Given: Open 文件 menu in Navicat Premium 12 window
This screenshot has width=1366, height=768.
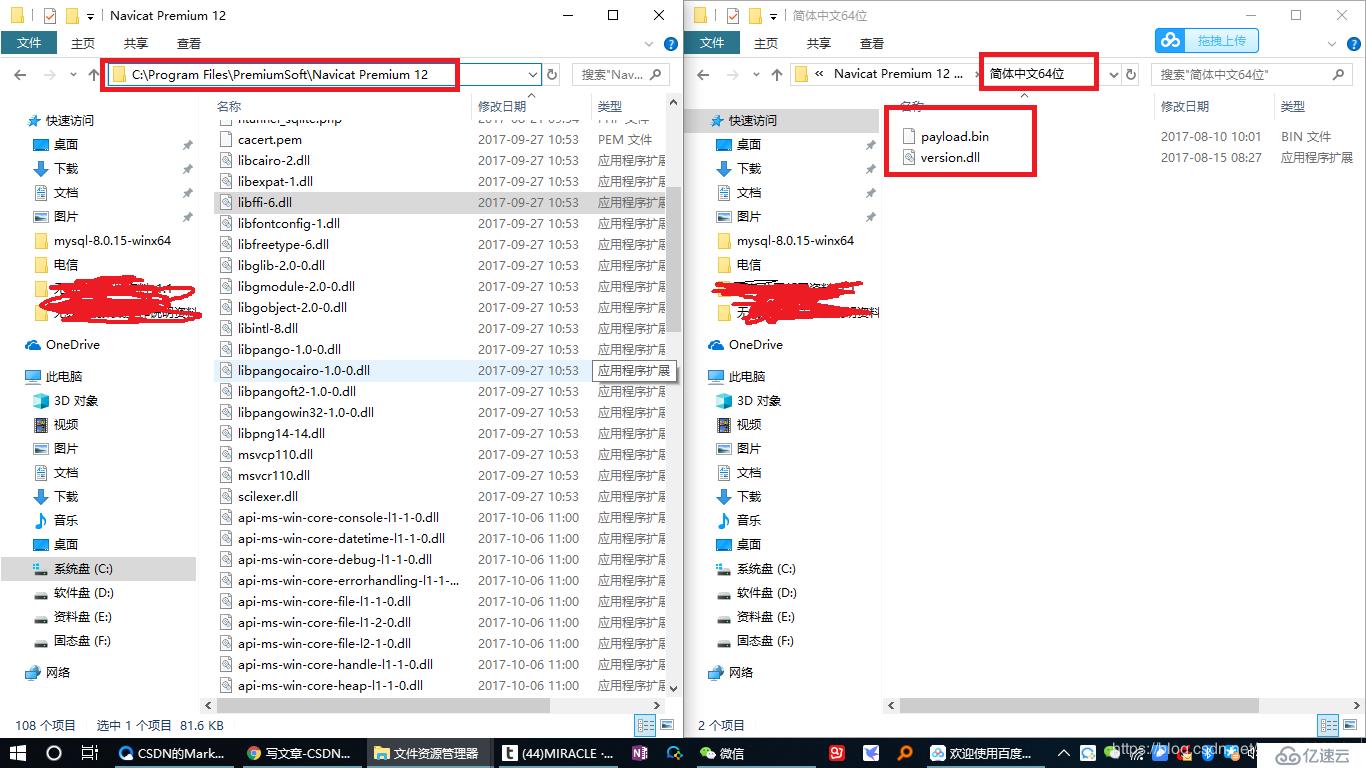Looking at the screenshot, I should point(29,43).
